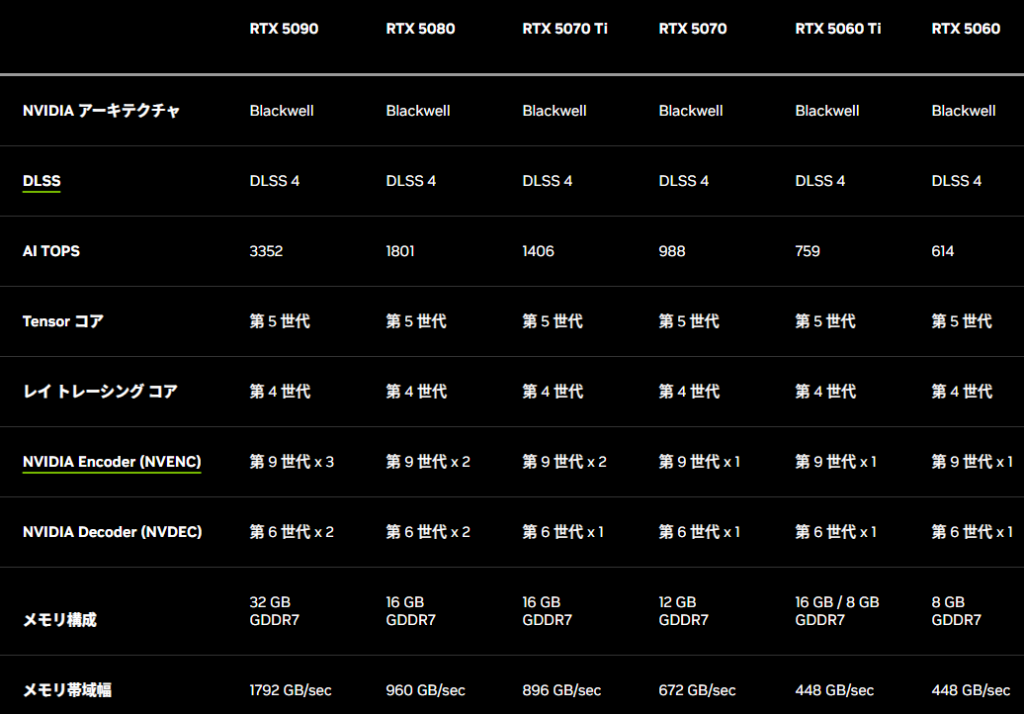Click the Tensor コア row label
This screenshot has width=1024, height=714.
(x=63, y=321)
